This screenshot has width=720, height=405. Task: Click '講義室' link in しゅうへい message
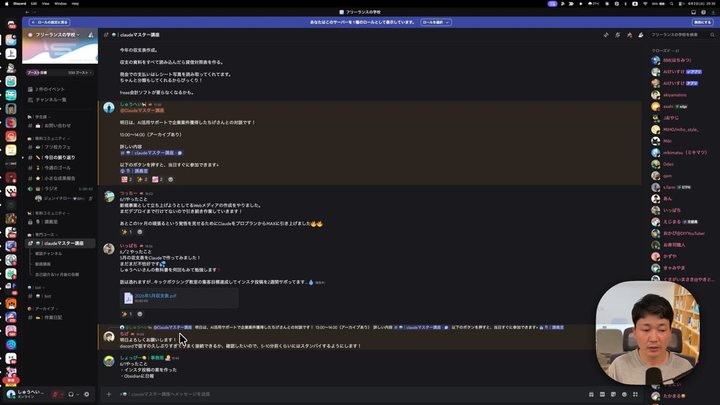point(134,171)
